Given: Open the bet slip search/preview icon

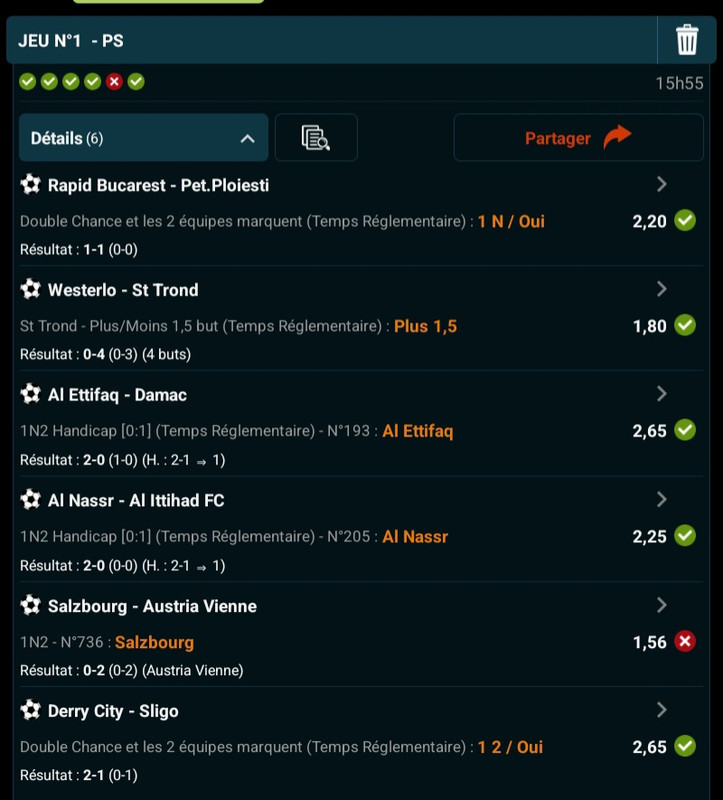Looking at the screenshot, I should (316, 138).
